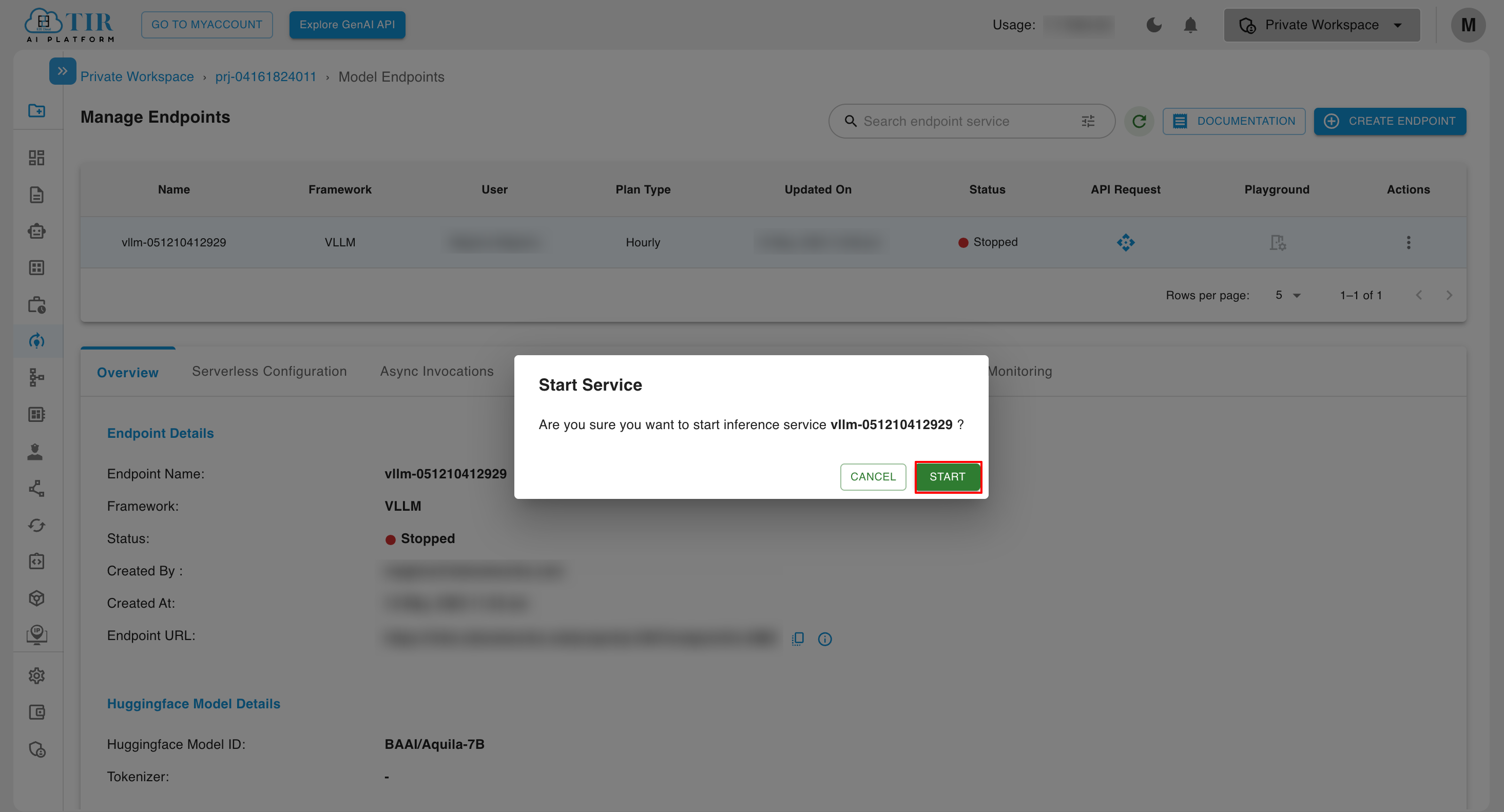This screenshot has height=812, width=1504.
Task: Open sidebar create-project folder icon
Action: tap(37, 110)
